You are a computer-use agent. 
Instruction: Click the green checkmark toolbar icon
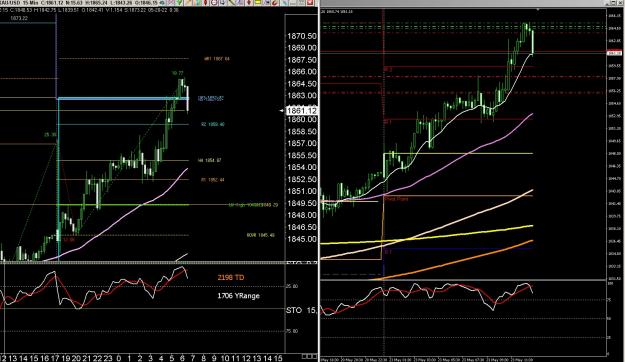point(179,2)
